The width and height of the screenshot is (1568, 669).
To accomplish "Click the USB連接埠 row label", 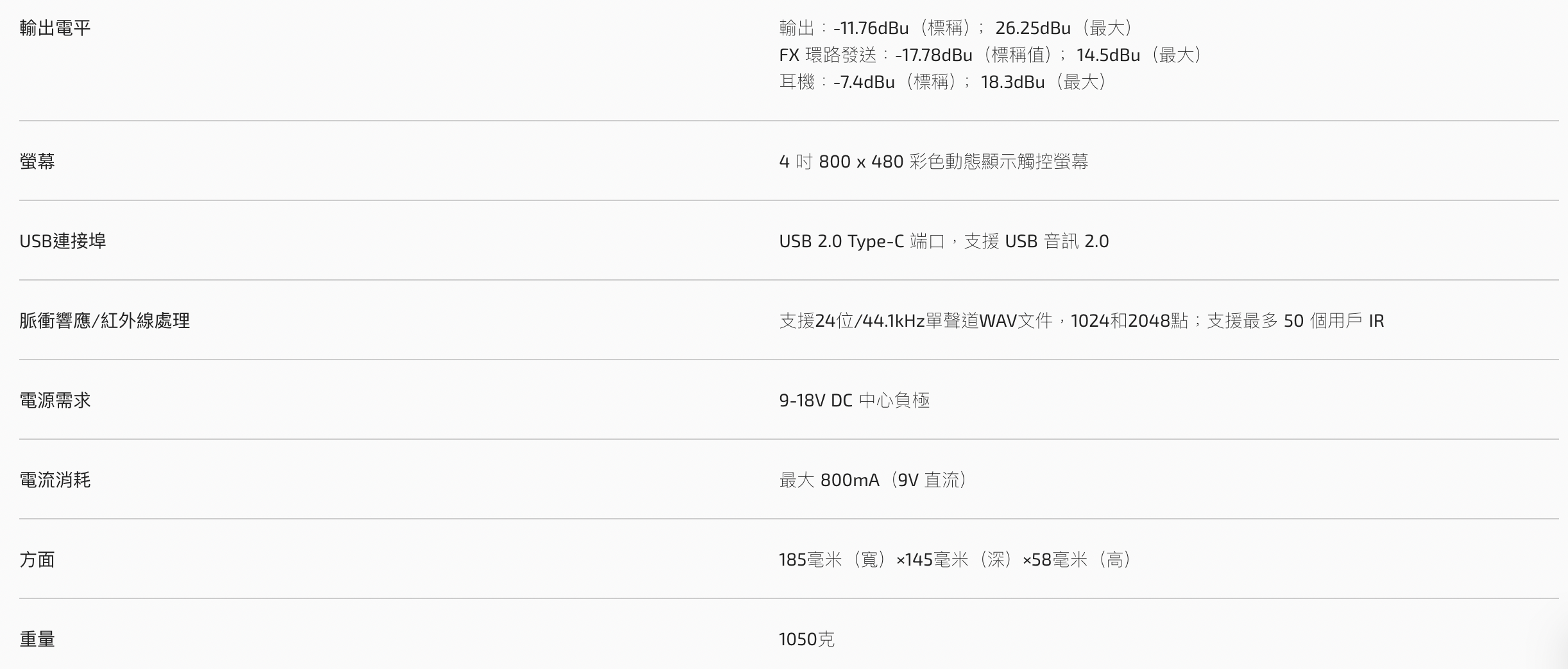I will pos(63,241).
